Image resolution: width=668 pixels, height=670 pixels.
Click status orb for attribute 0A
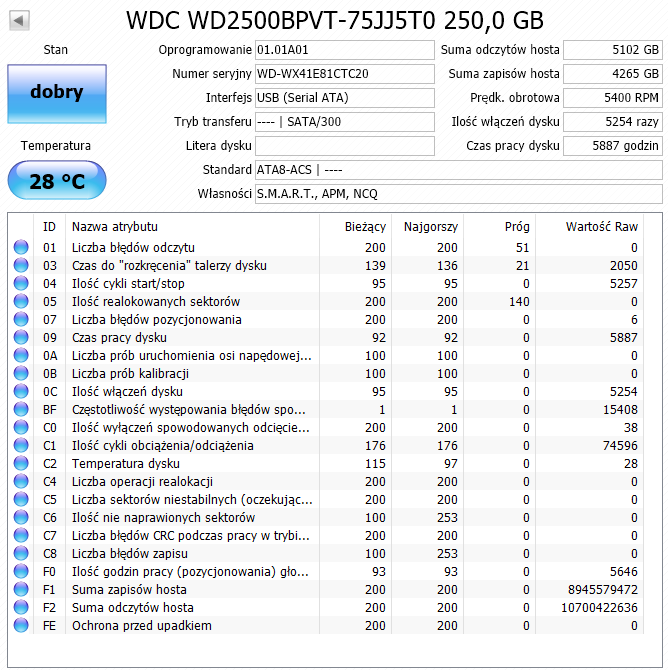click(x=21, y=355)
